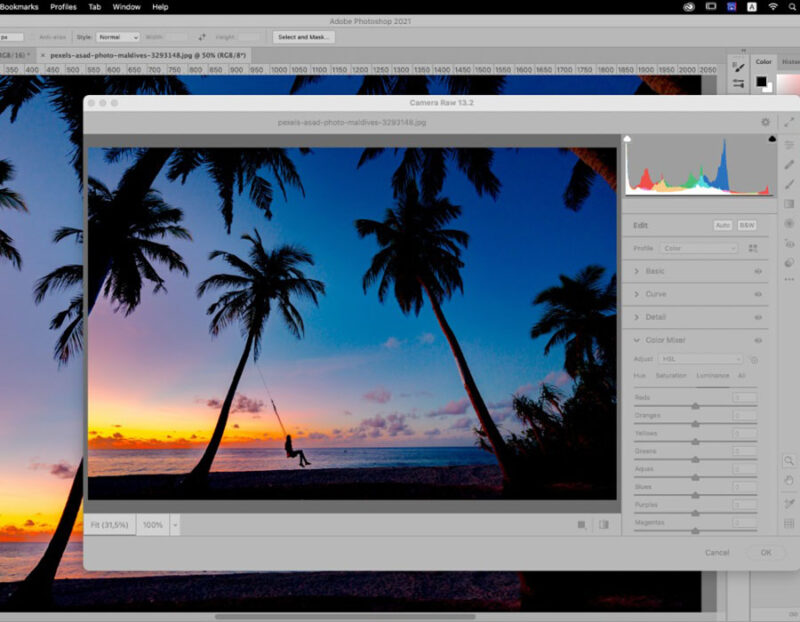Open Camera Raw preferences gear
800x622 pixels.
[766, 121]
